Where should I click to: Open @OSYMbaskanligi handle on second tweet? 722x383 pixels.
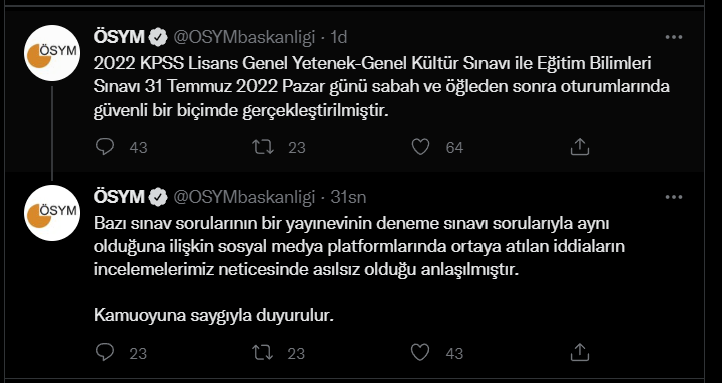tap(244, 197)
